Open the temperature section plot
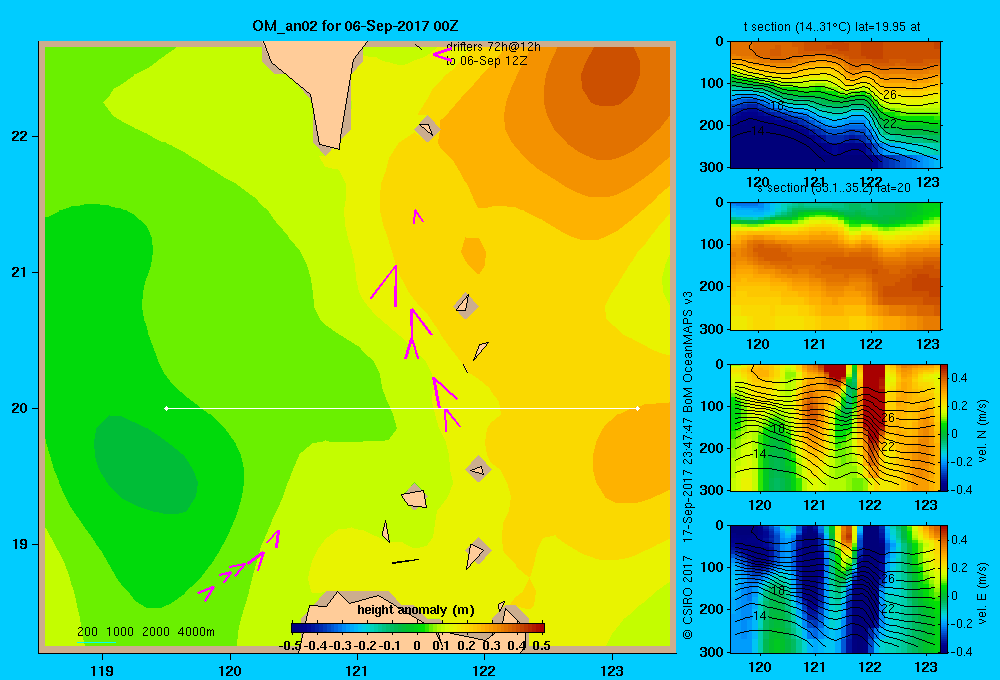The image size is (1000, 680). (835, 104)
